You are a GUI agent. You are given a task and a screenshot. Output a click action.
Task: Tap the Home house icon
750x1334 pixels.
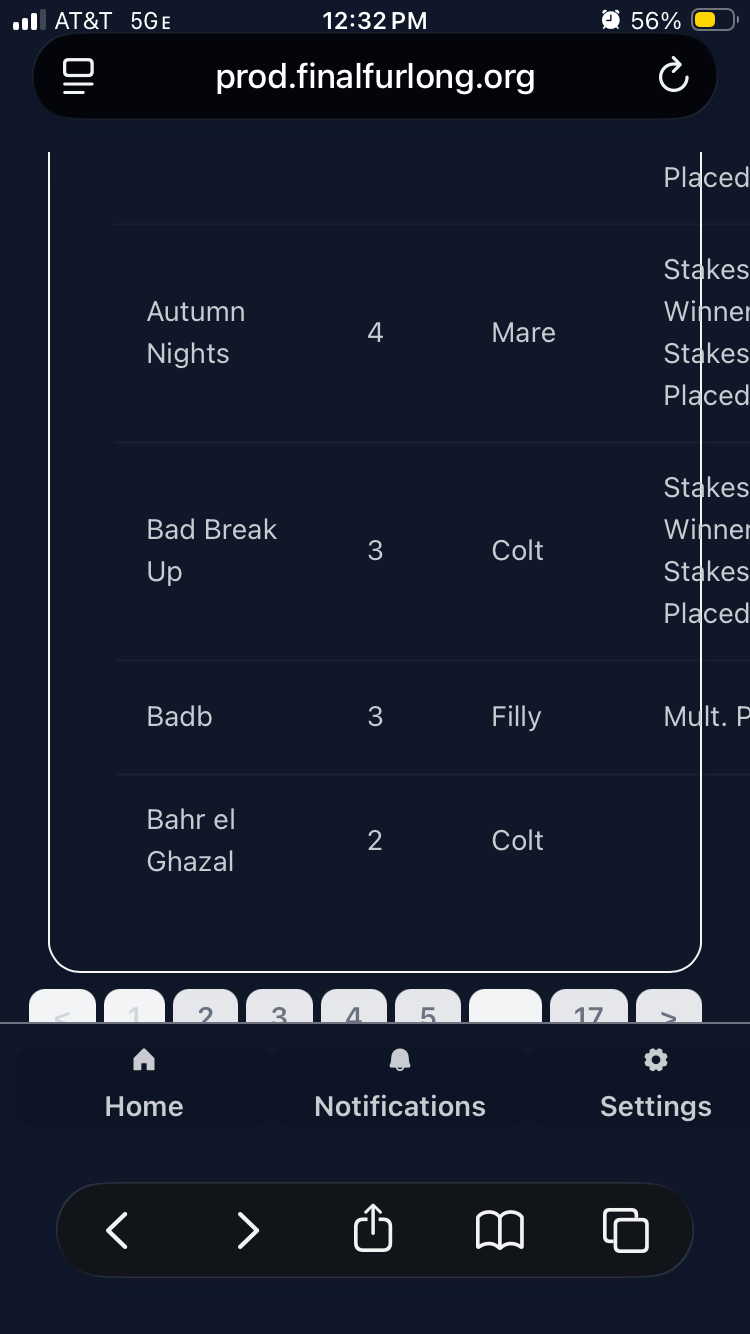tap(144, 1060)
